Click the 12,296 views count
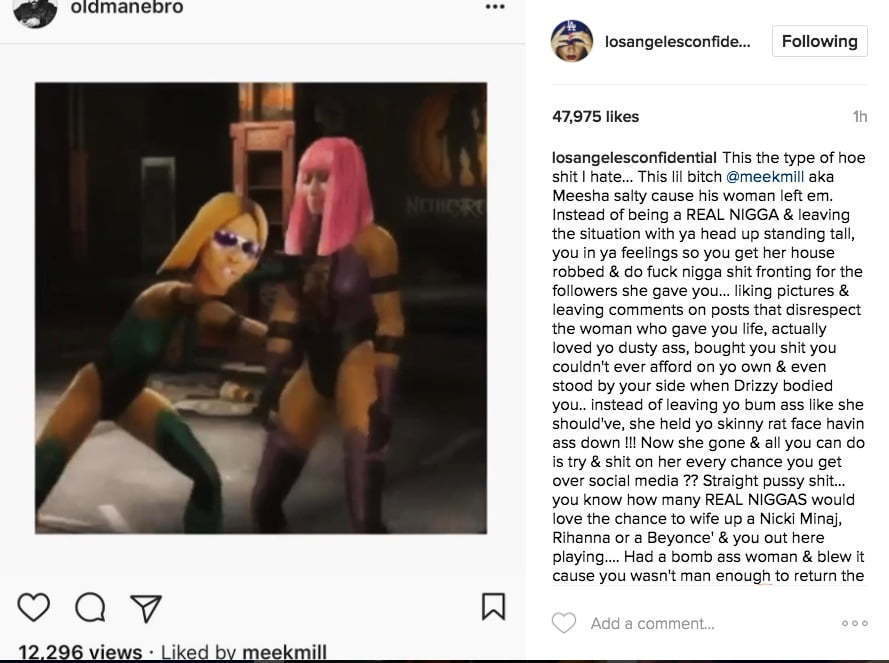 tap(80, 652)
